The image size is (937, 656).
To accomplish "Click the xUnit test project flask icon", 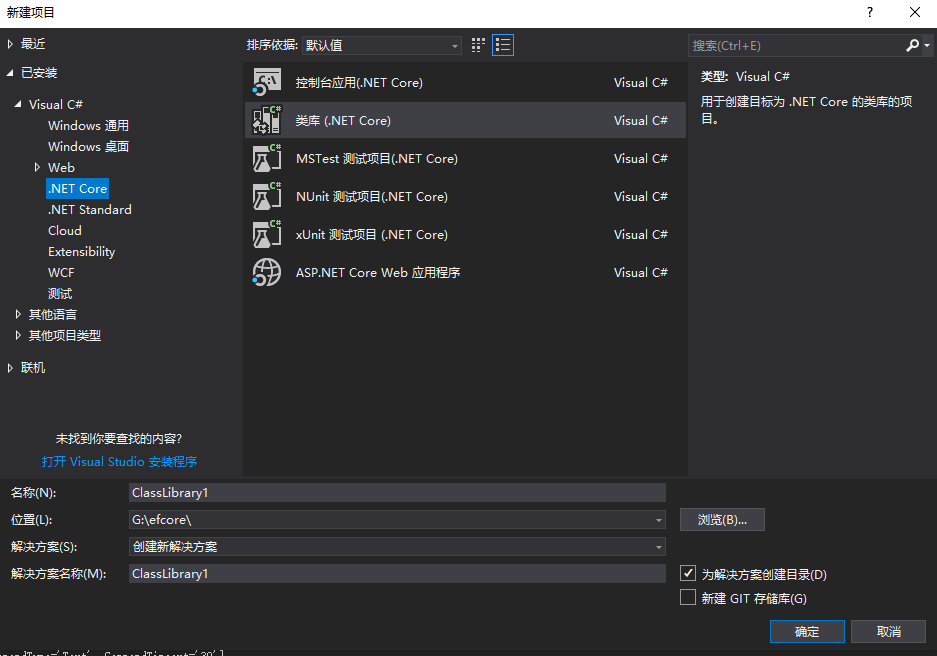I will pyautogui.click(x=267, y=234).
